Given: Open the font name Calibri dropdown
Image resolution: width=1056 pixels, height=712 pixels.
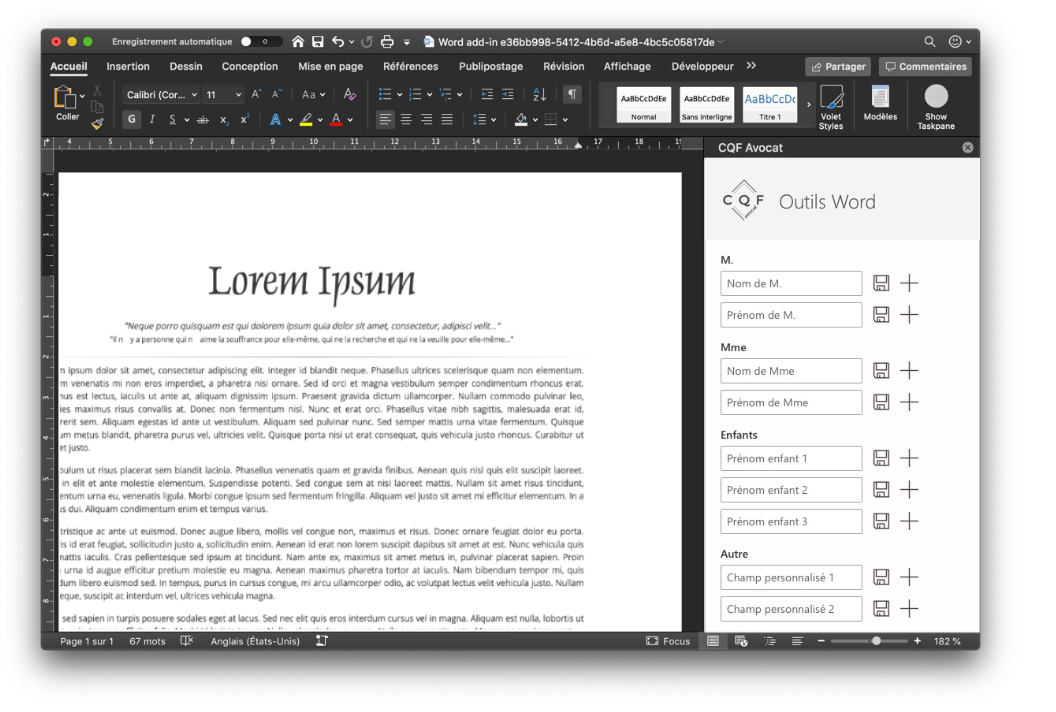Looking at the screenshot, I should pyautogui.click(x=160, y=95).
